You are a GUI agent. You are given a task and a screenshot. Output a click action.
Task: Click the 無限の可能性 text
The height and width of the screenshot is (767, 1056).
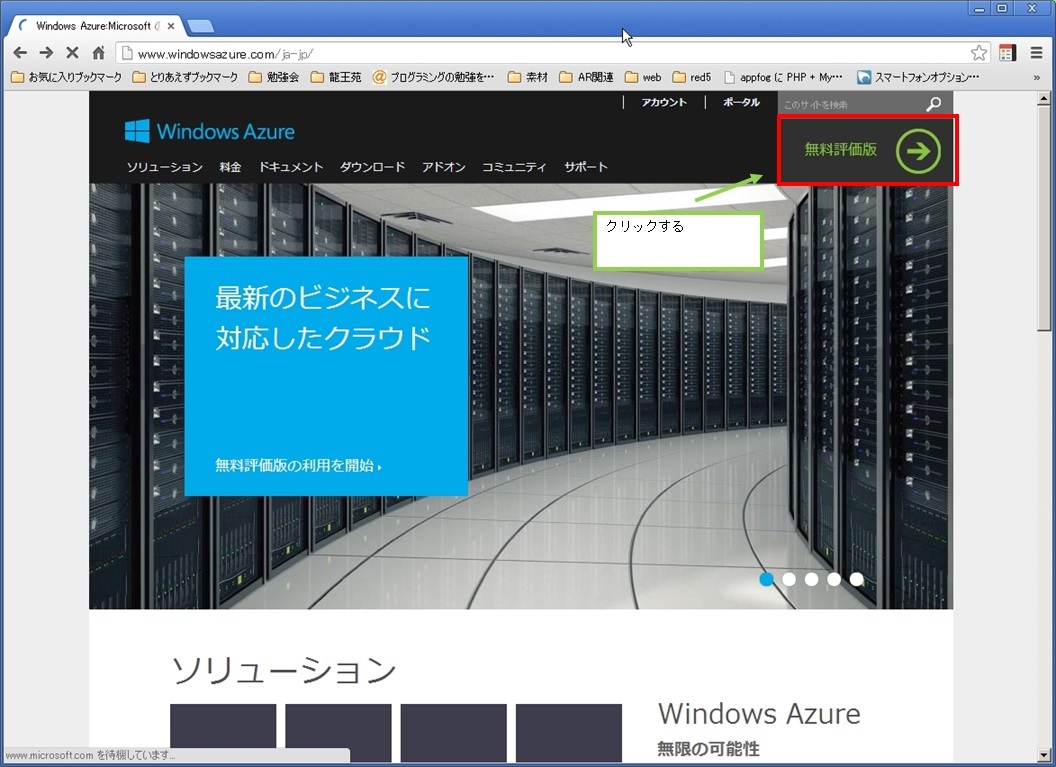point(708,749)
